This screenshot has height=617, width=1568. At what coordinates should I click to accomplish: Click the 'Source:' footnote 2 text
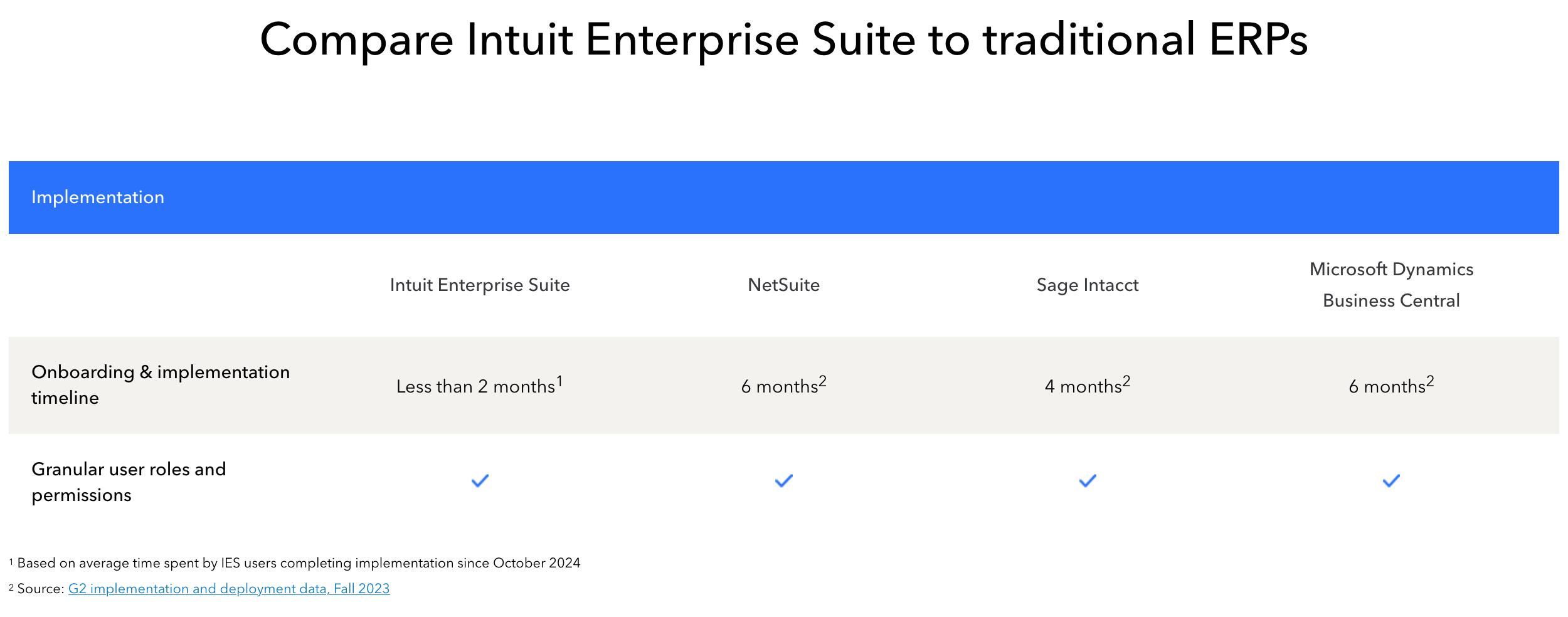pyautogui.click(x=41, y=589)
